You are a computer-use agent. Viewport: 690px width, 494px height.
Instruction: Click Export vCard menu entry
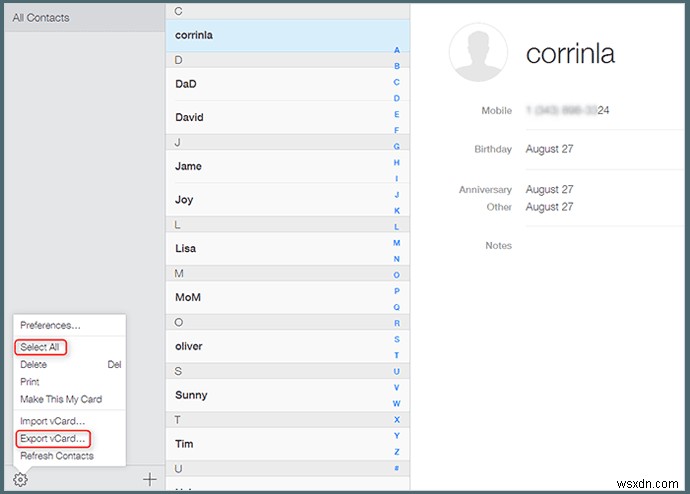pyautogui.click(x=53, y=438)
